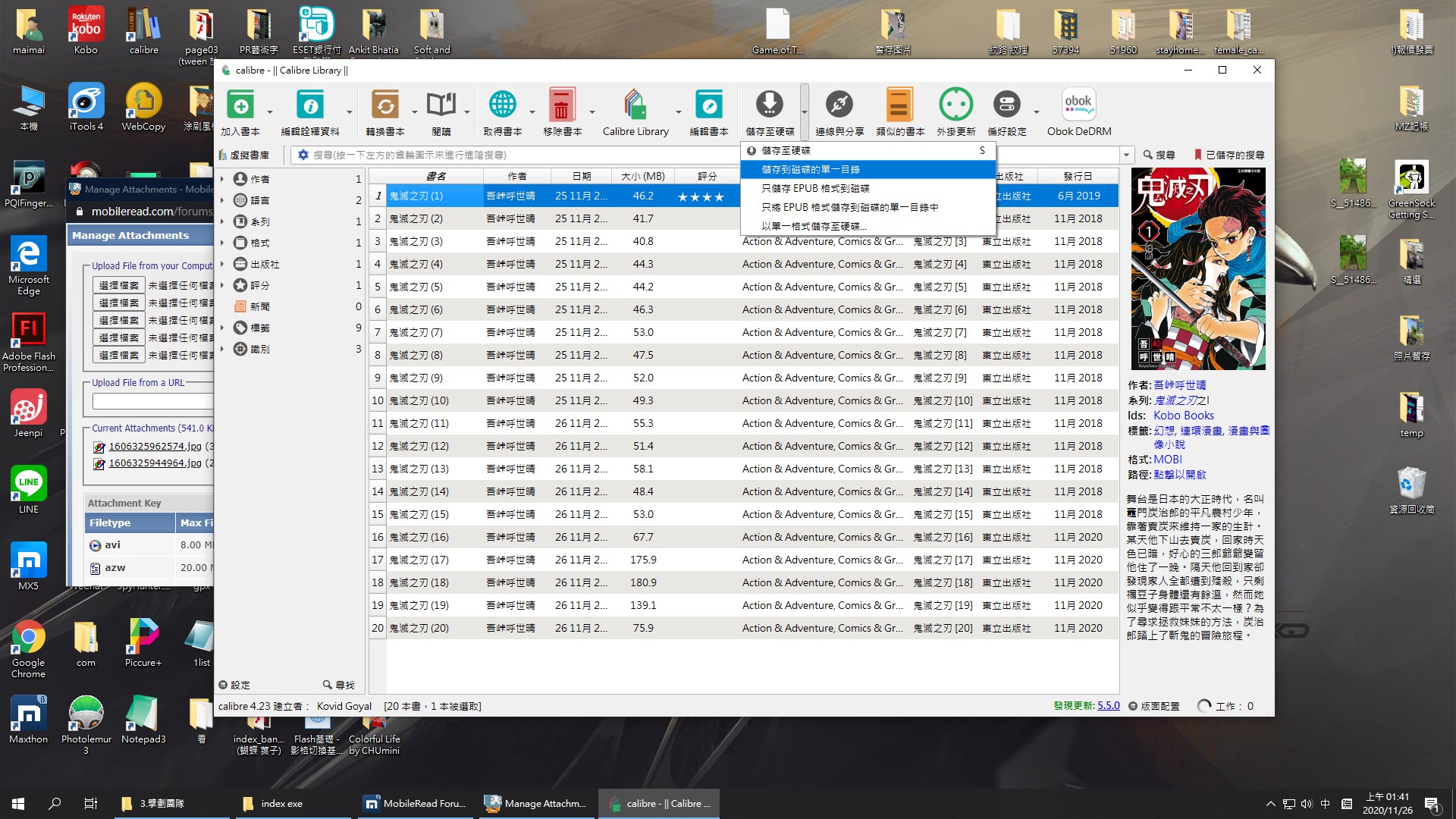The image size is (1456, 819).
Task: Click the Add books (加入書本) toolbar icon
Action: coord(240,106)
